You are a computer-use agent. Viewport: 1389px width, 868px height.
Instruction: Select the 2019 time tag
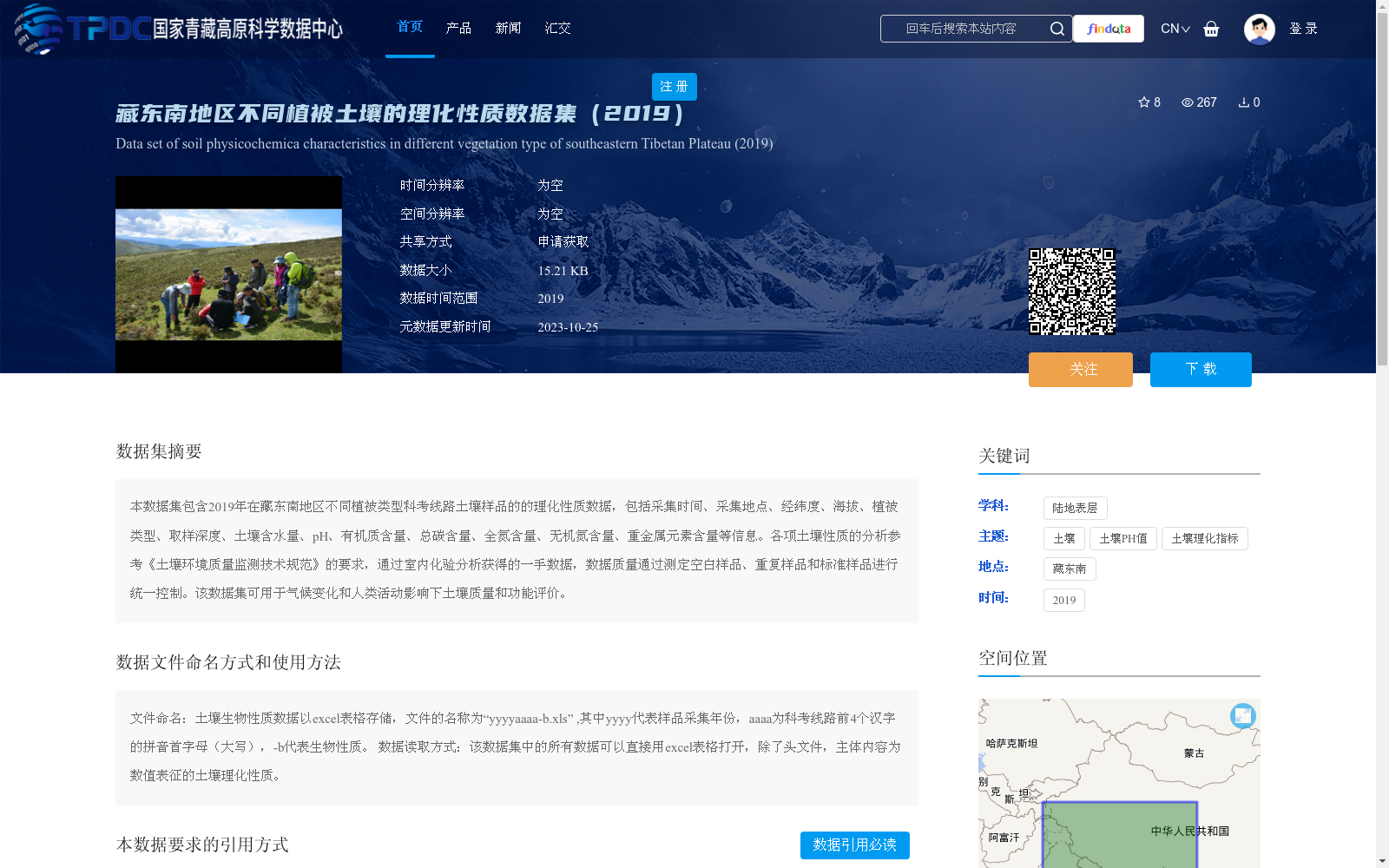click(x=1064, y=601)
